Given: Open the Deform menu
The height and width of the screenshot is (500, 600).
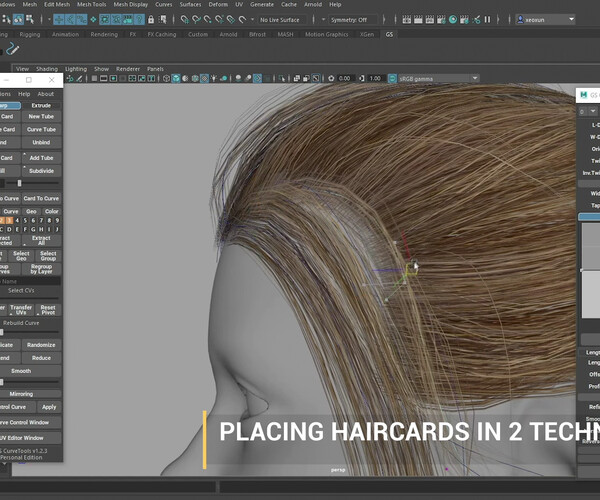Looking at the screenshot, I should 218,4.
